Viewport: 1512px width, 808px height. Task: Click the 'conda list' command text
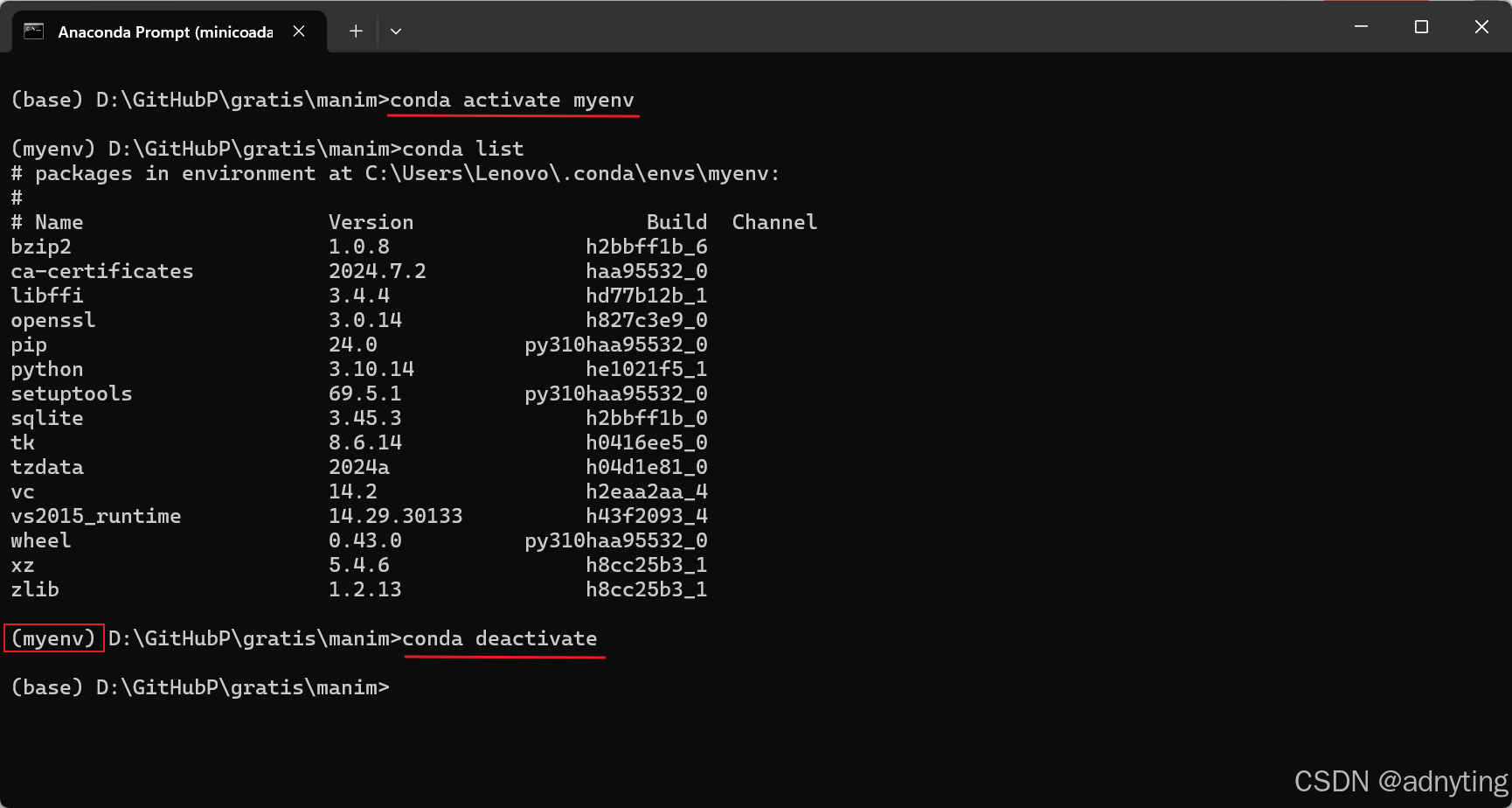(463, 149)
